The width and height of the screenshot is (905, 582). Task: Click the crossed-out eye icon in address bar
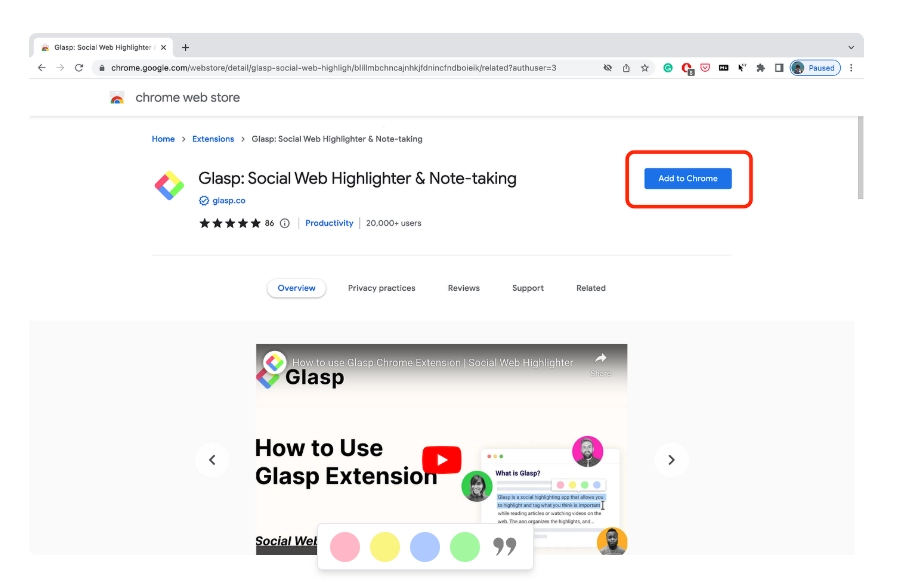(608, 68)
